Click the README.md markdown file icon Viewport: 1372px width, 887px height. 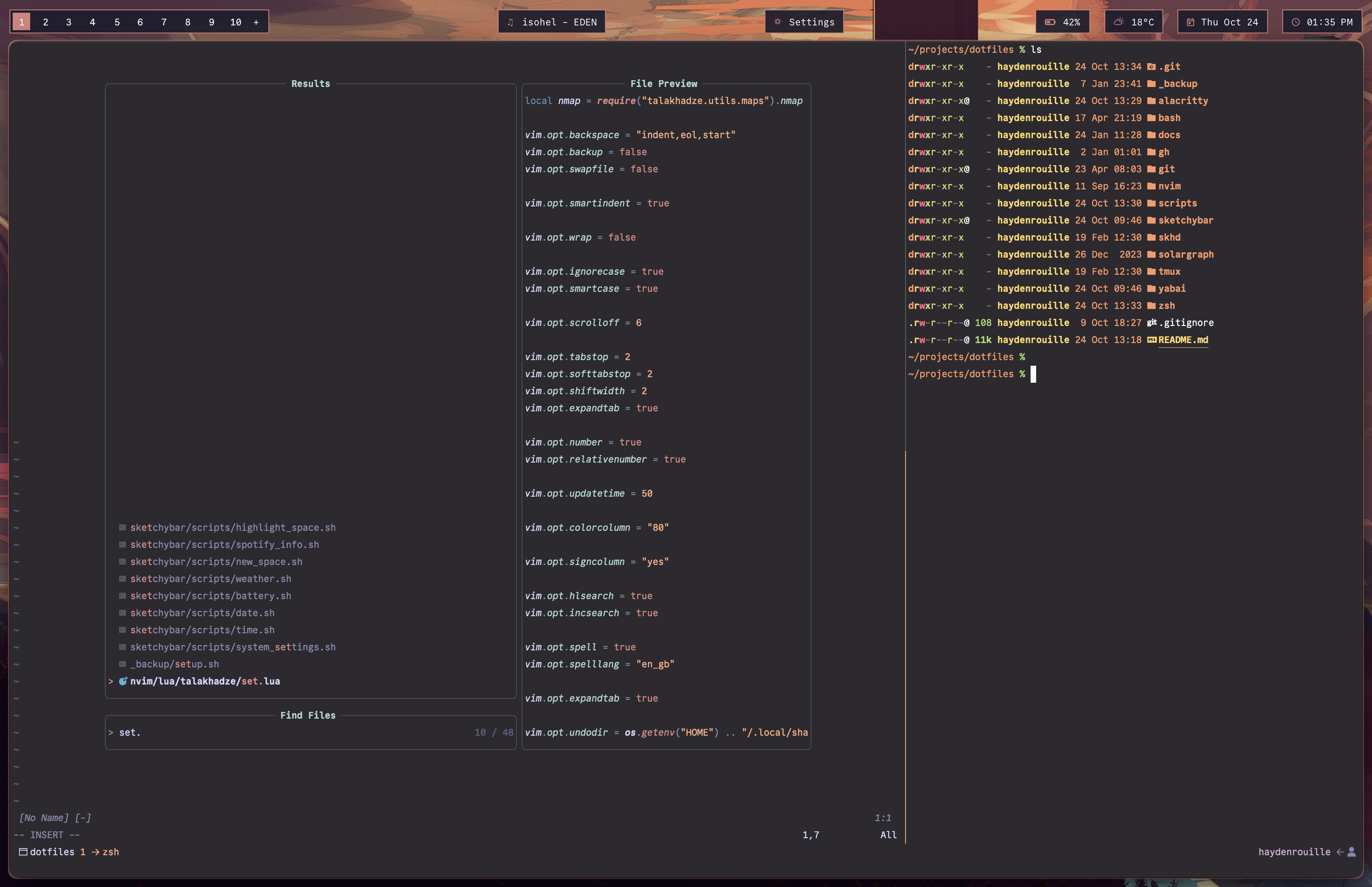pyautogui.click(x=1152, y=340)
